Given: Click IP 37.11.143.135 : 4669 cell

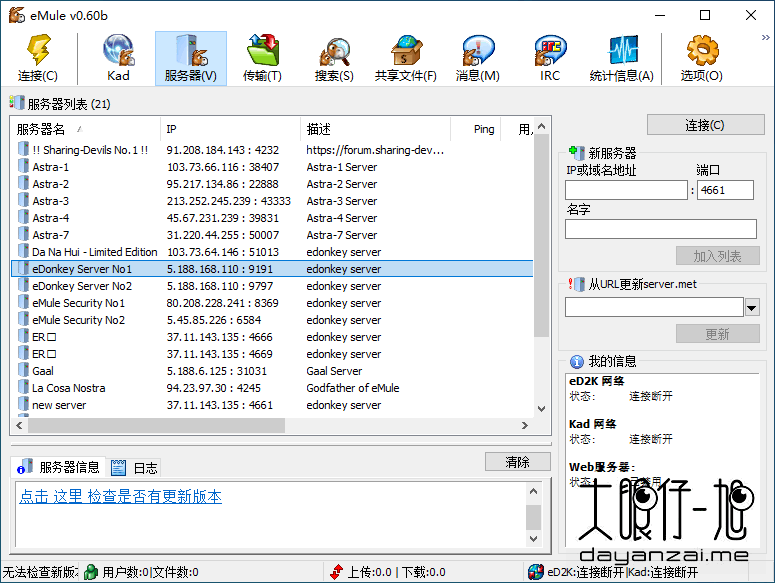Looking at the screenshot, I should point(219,354).
